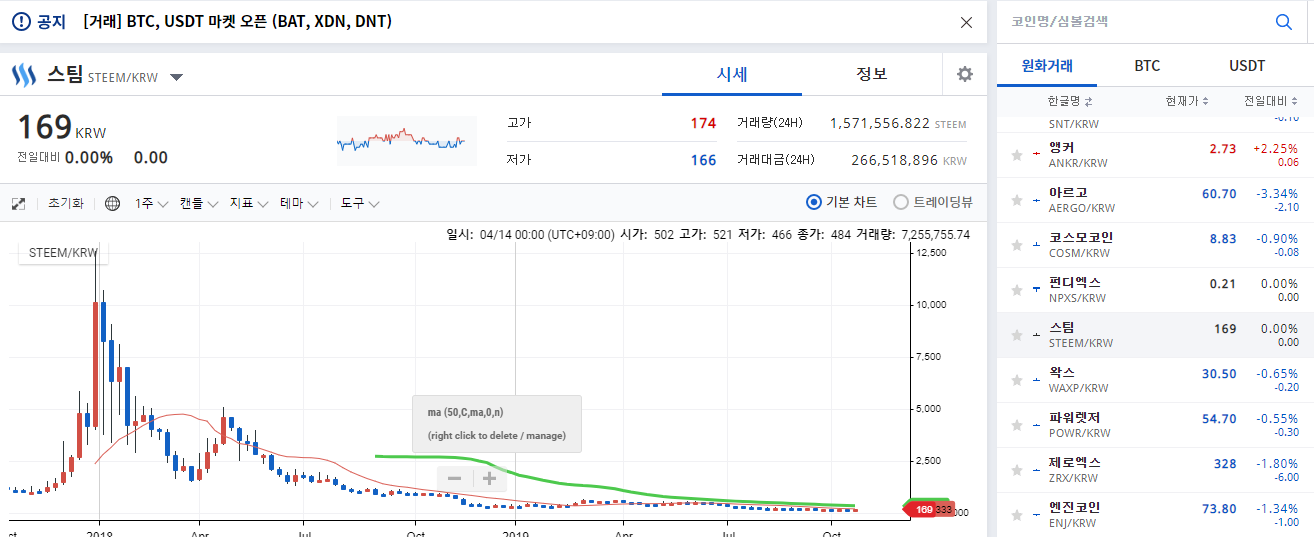Switch to the 시세 tab
The width and height of the screenshot is (1314, 537).
pos(732,74)
